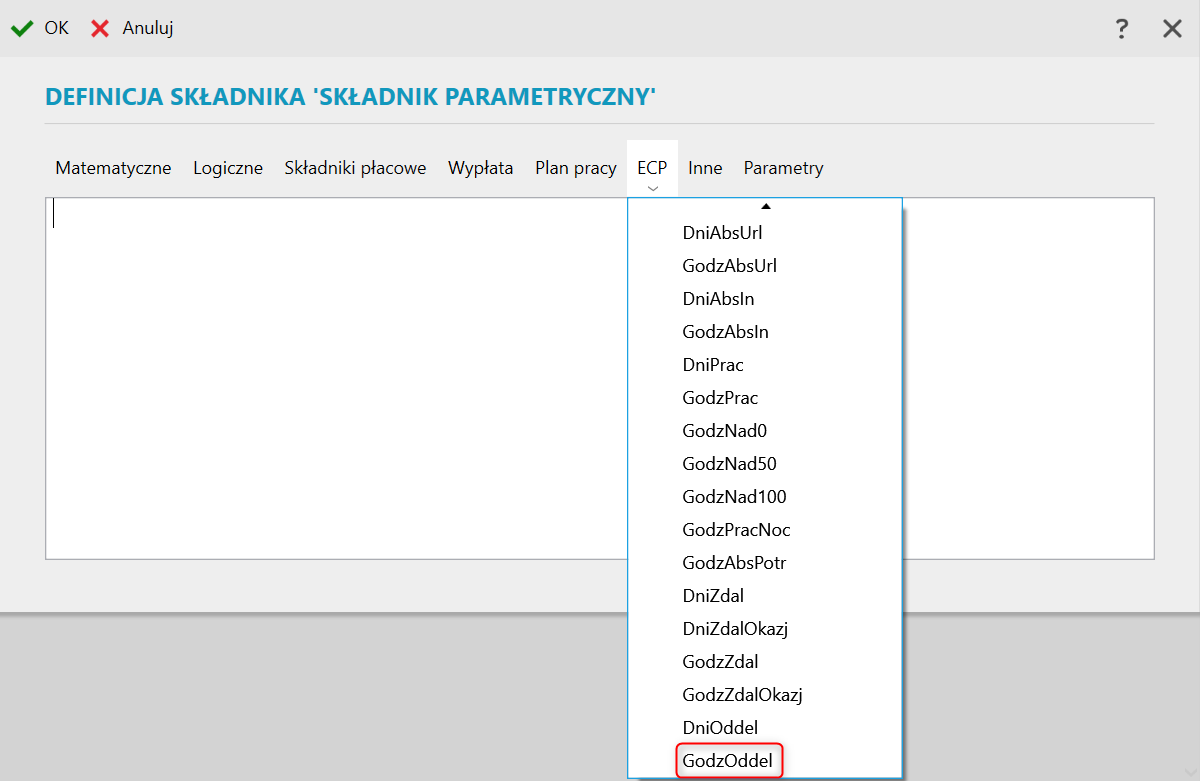
Task: Expand the Logiczne functions menu
Action: click(x=228, y=168)
